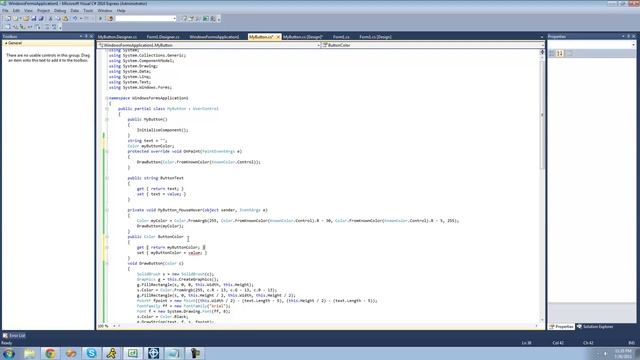Open the Data menu

[75, 11]
